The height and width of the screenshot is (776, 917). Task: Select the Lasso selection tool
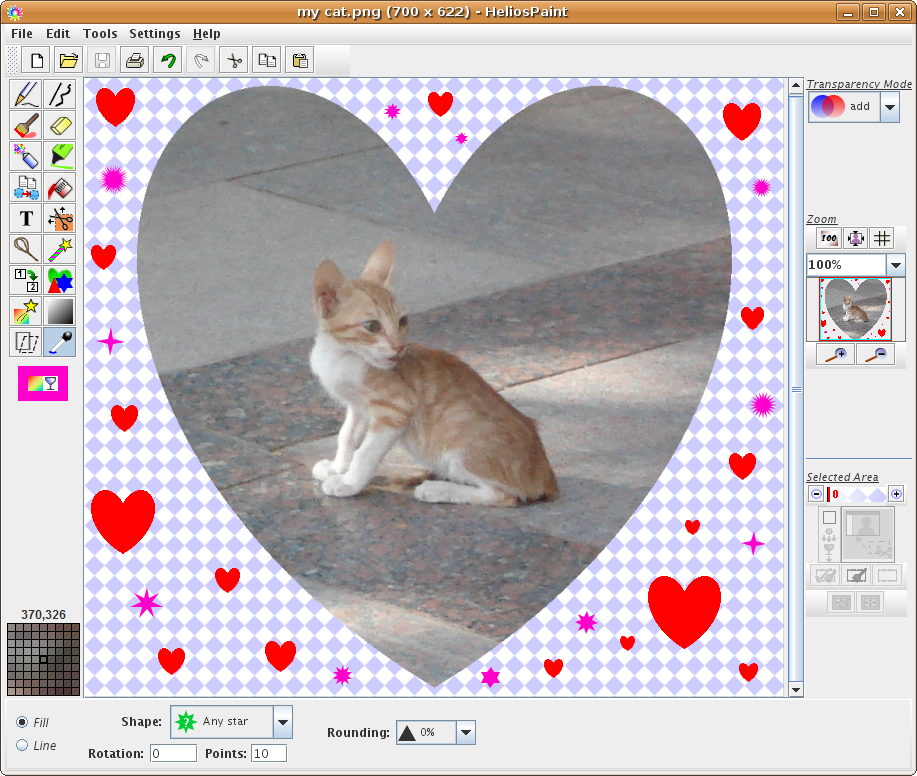point(26,249)
